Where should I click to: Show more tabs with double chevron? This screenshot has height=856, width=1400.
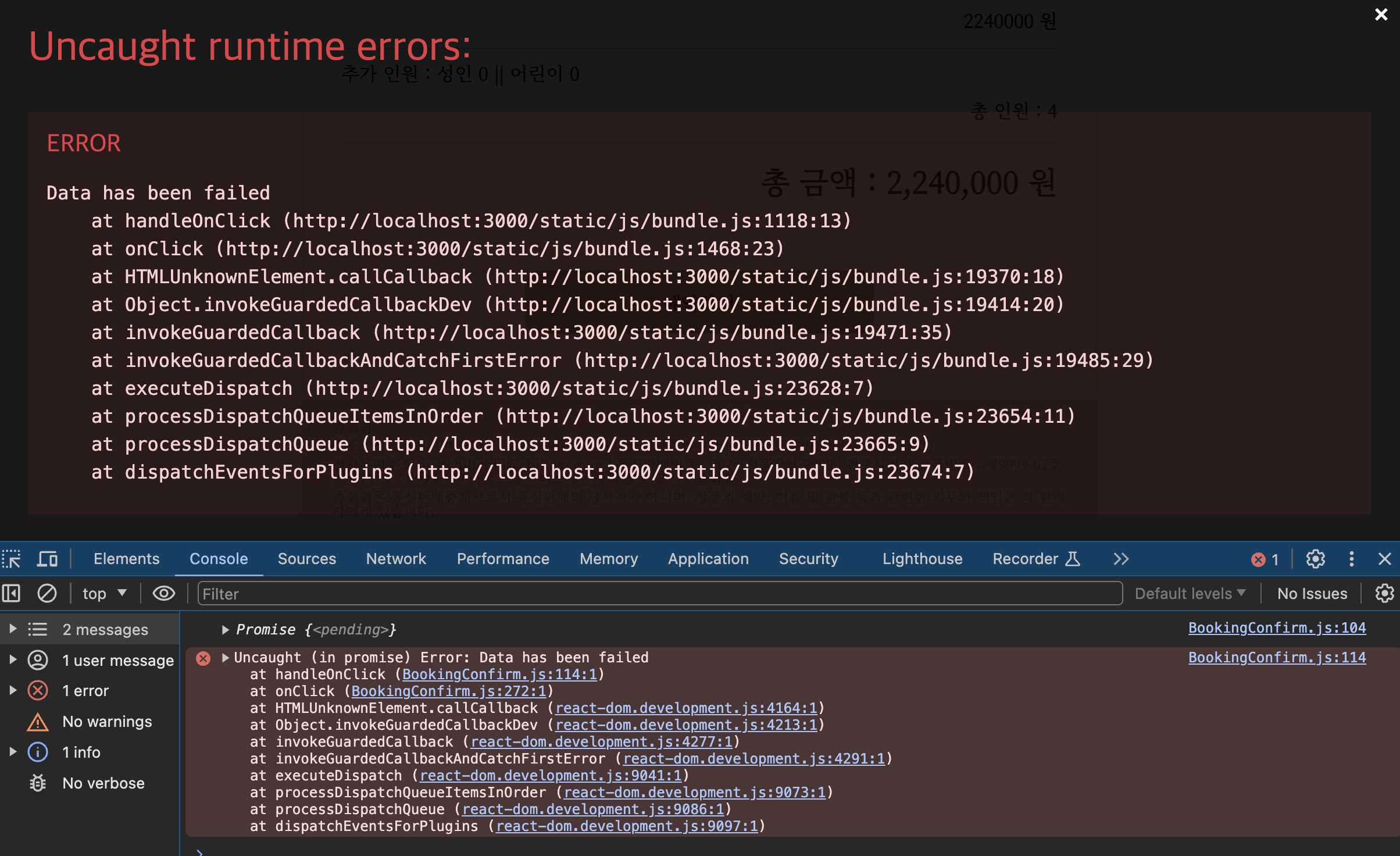(x=1121, y=559)
